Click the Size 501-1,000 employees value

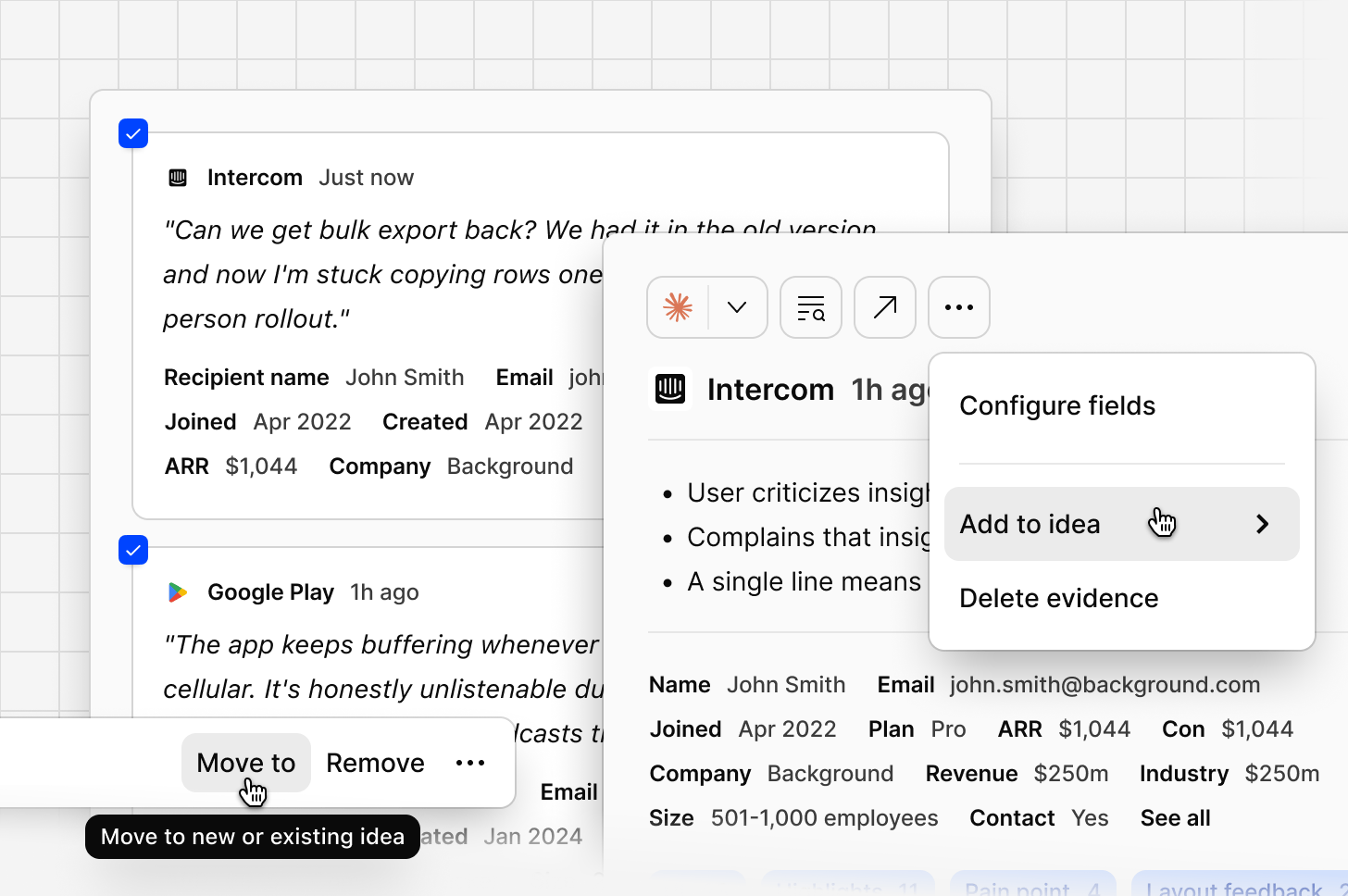tap(824, 818)
